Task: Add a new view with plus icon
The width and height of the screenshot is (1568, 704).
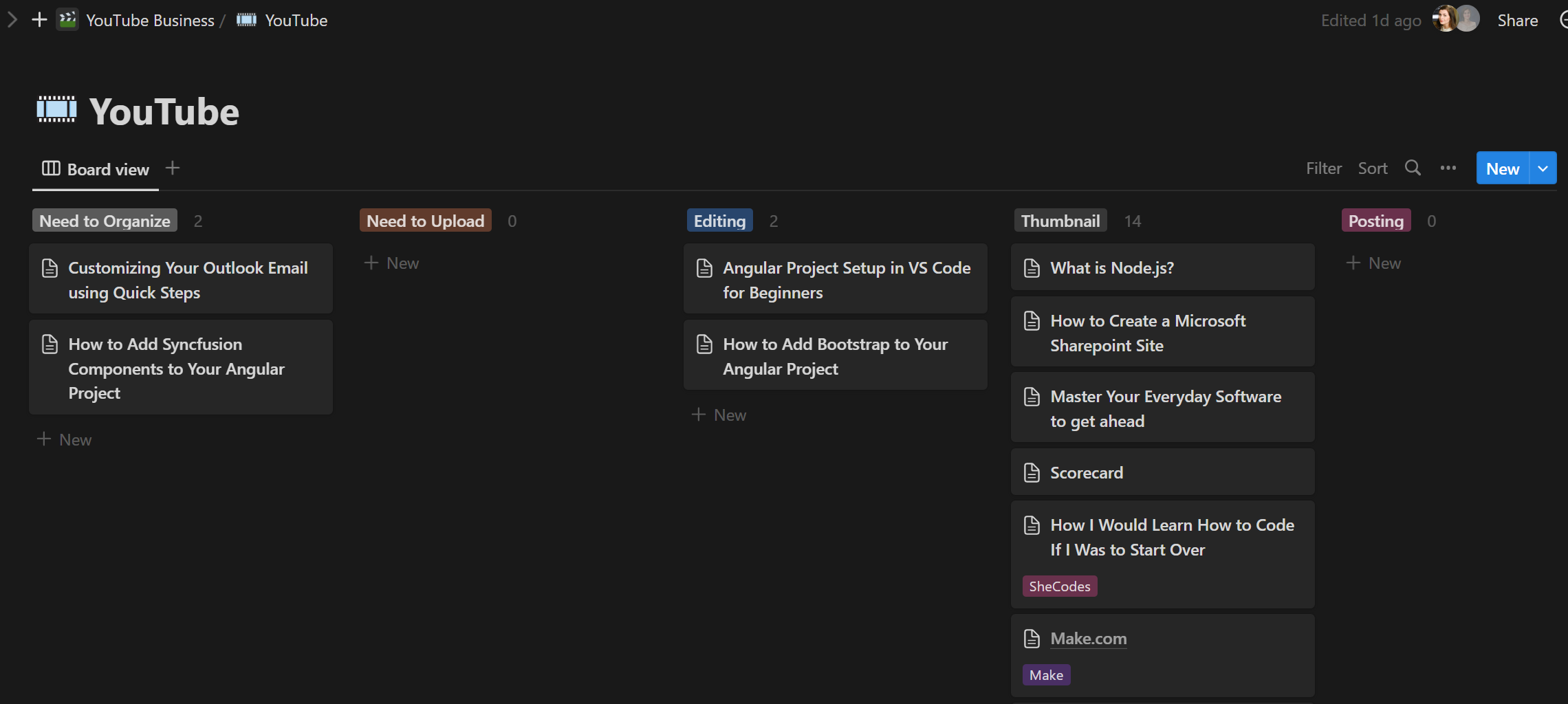Action: 173,168
